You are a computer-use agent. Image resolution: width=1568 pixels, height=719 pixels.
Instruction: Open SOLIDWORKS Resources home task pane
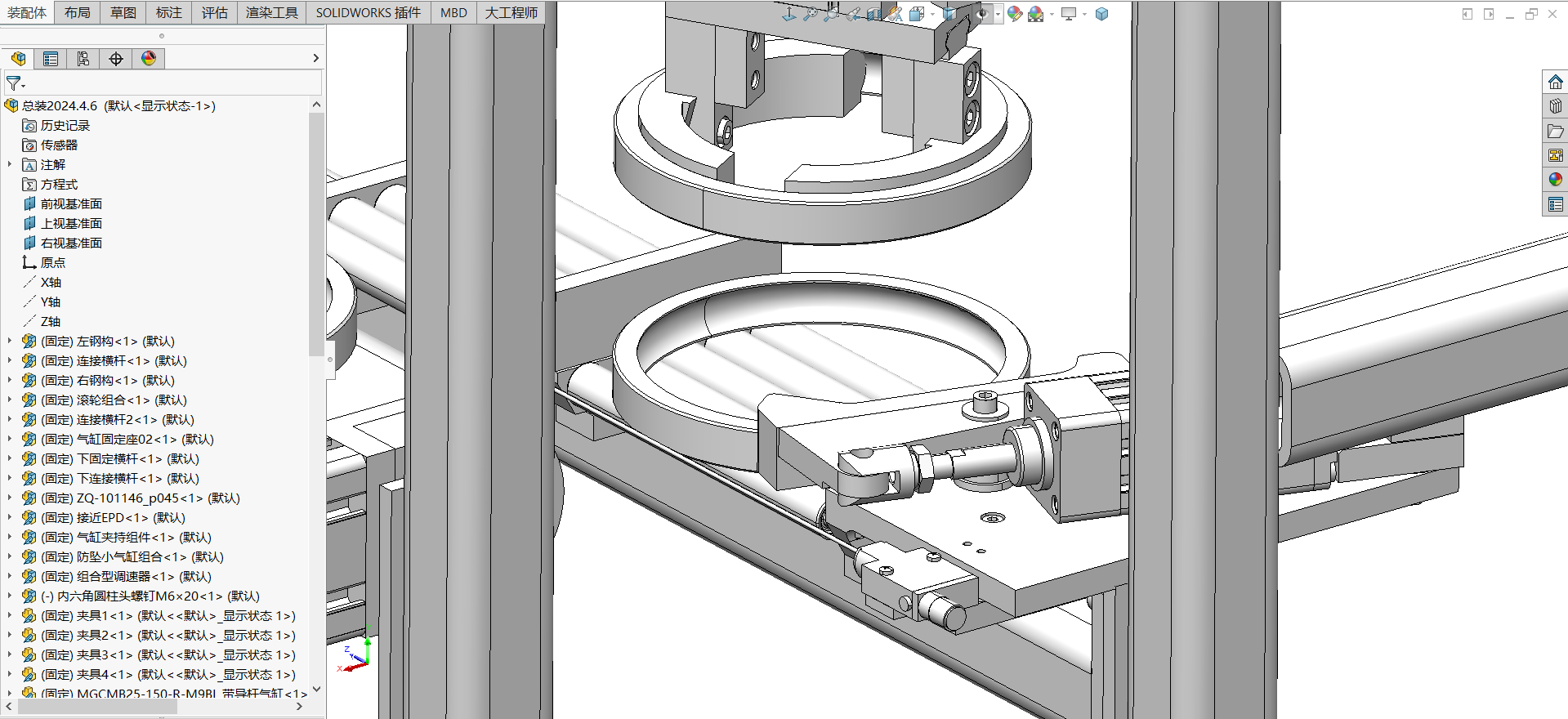click(1555, 82)
